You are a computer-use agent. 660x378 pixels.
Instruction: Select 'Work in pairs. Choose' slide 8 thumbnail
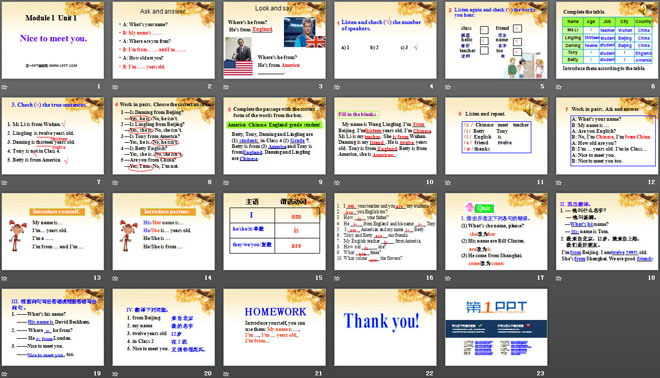(163, 136)
